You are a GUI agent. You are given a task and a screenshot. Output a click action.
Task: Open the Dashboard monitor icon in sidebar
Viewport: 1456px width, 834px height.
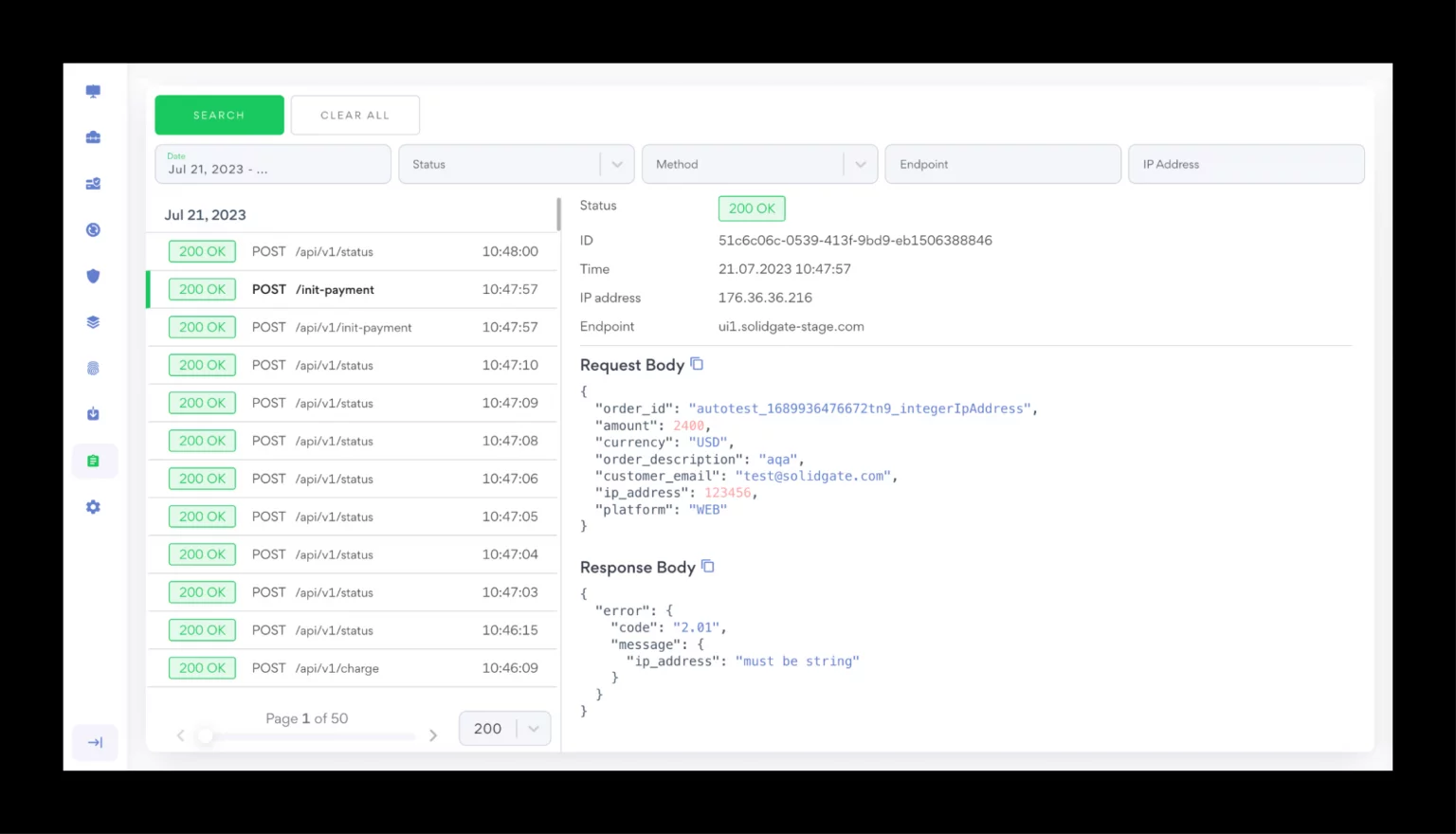(x=93, y=90)
